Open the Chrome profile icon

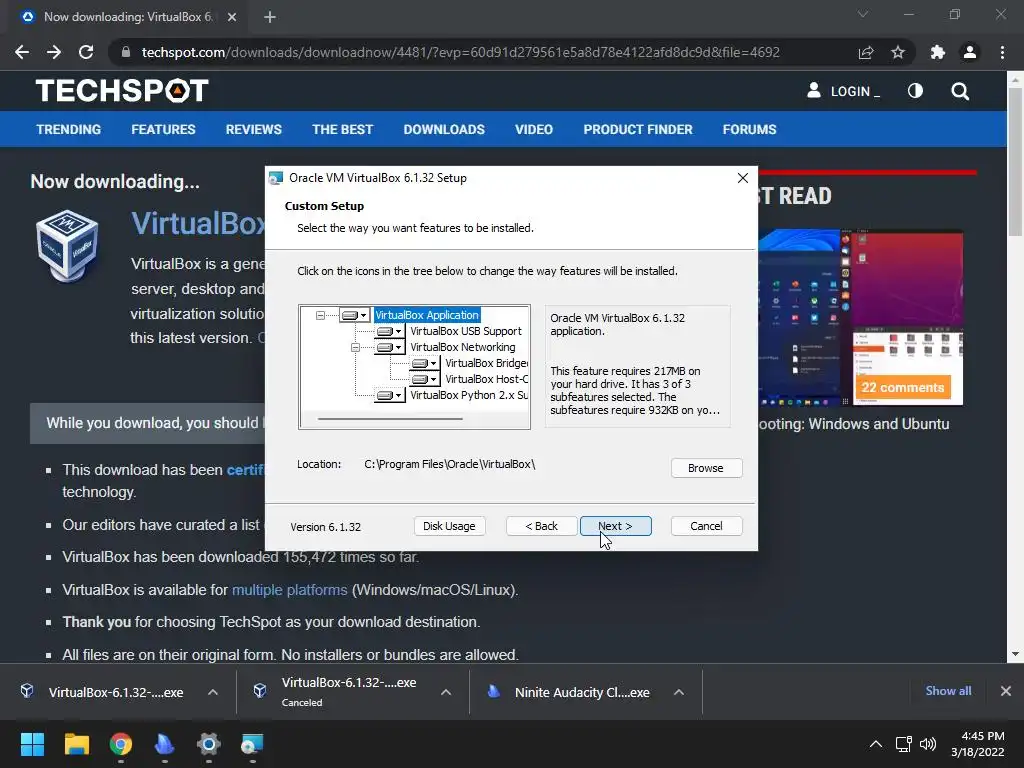[x=970, y=52]
